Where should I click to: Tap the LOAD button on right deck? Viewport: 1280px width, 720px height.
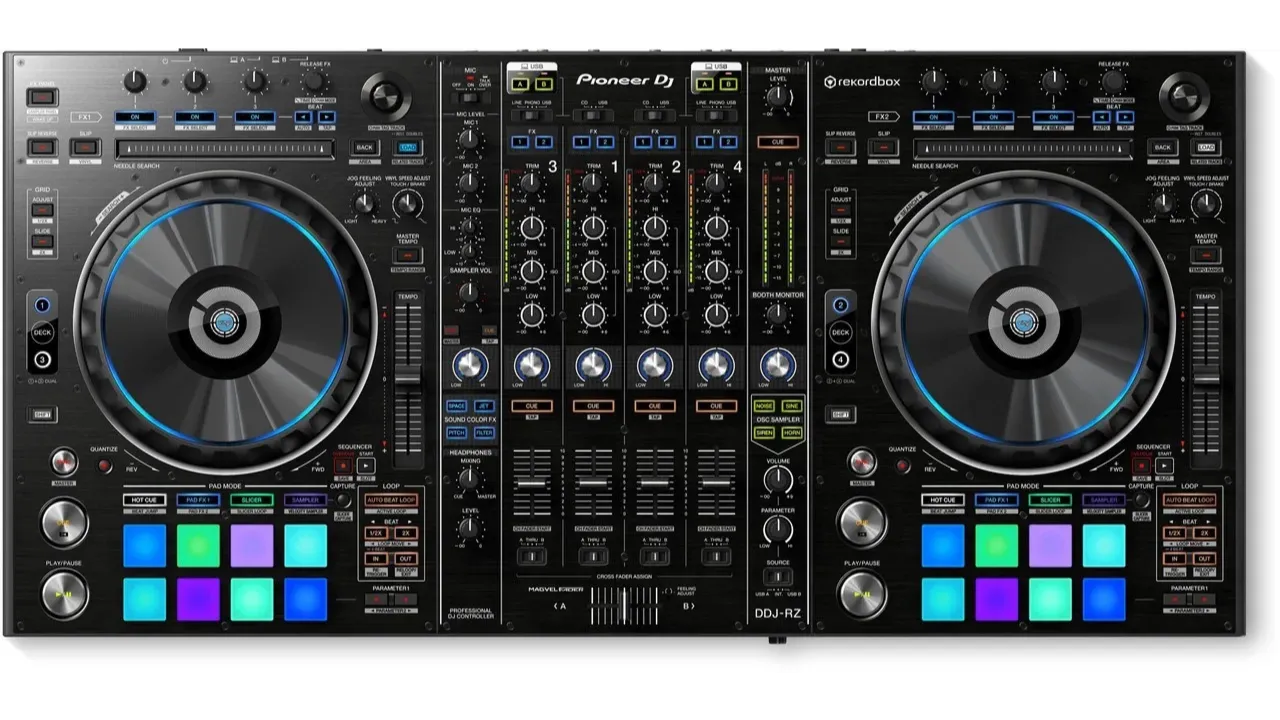[x=1206, y=148]
